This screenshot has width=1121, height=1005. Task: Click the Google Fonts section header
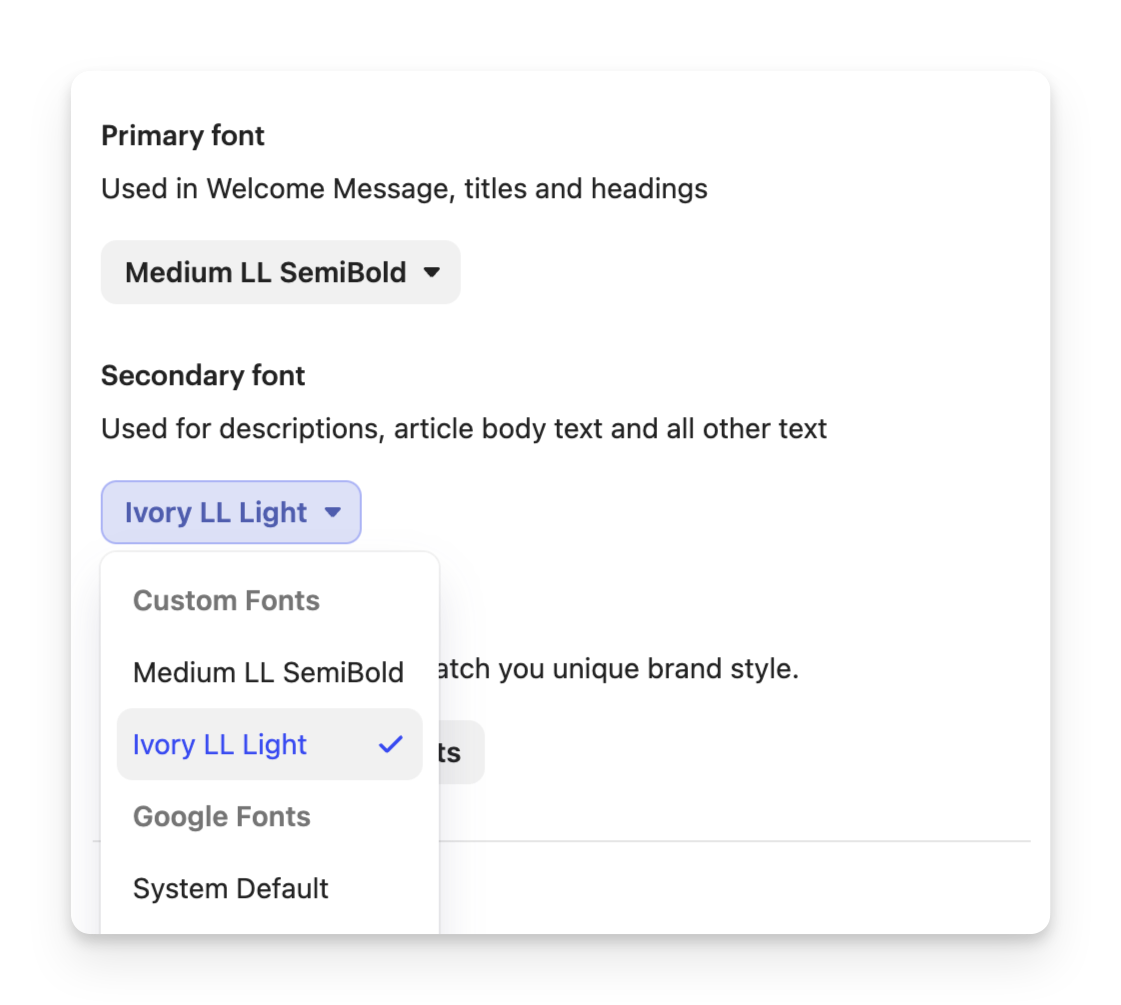click(x=222, y=816)
